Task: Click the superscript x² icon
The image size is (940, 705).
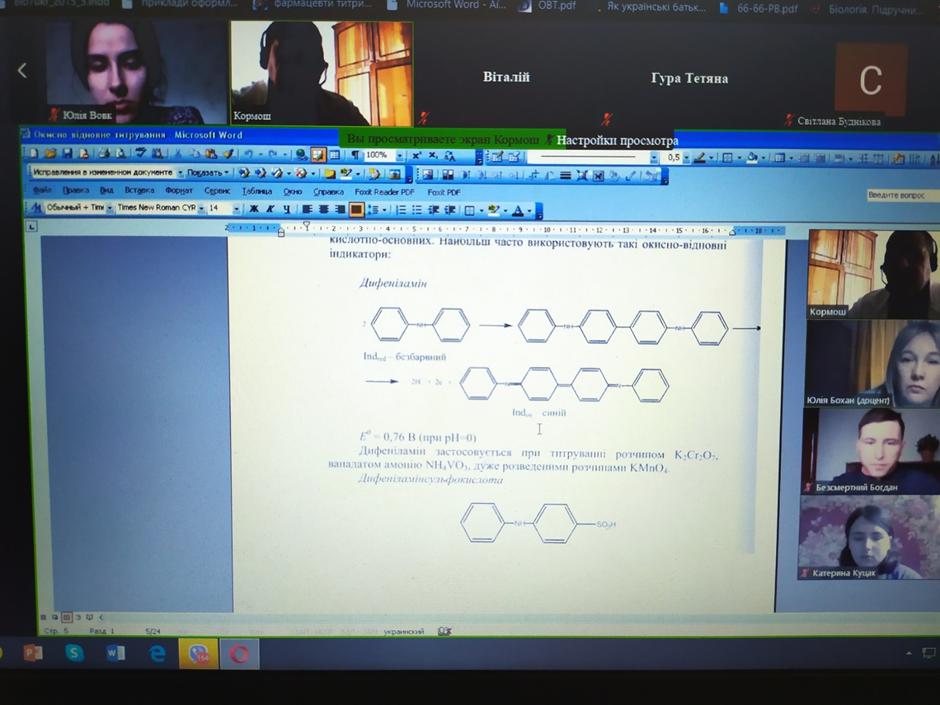Action: pos(416,156)
